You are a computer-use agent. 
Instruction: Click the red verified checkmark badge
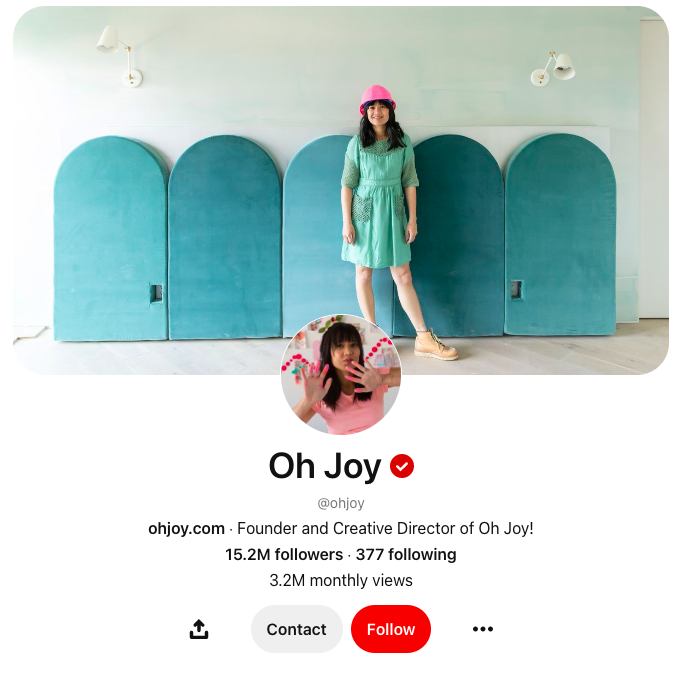(402, 466)
